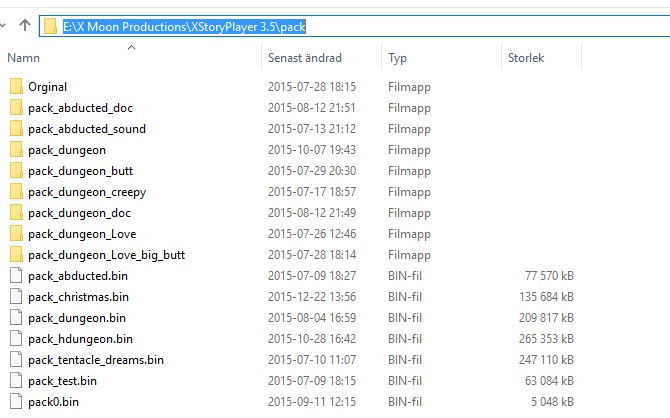Click the pack_dungeon_Love folder name

[x=82, y=234]
